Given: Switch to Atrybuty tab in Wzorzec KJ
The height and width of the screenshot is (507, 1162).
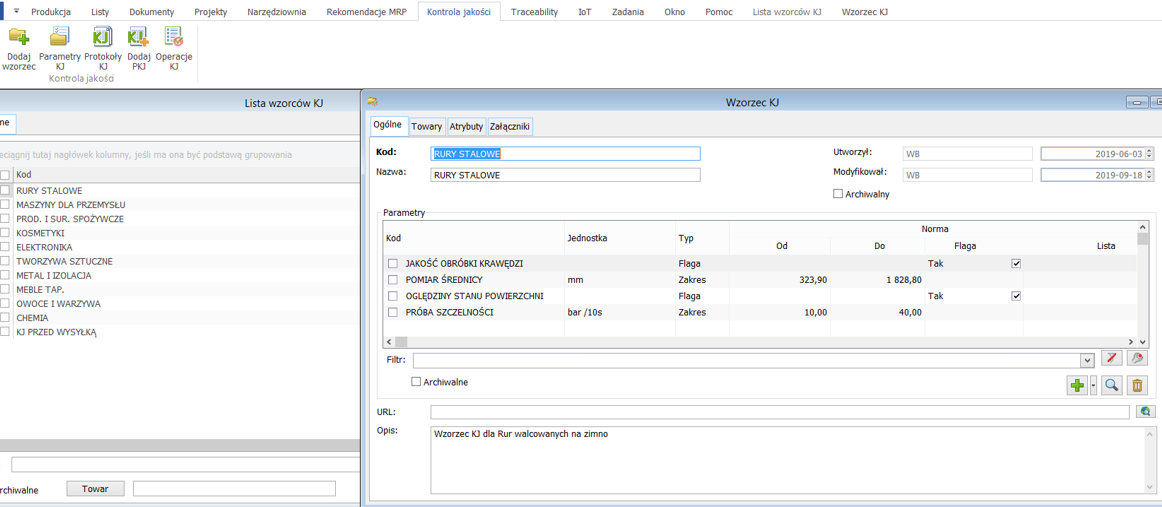Looking at the screenshot, I should click(x=466, y=127).
